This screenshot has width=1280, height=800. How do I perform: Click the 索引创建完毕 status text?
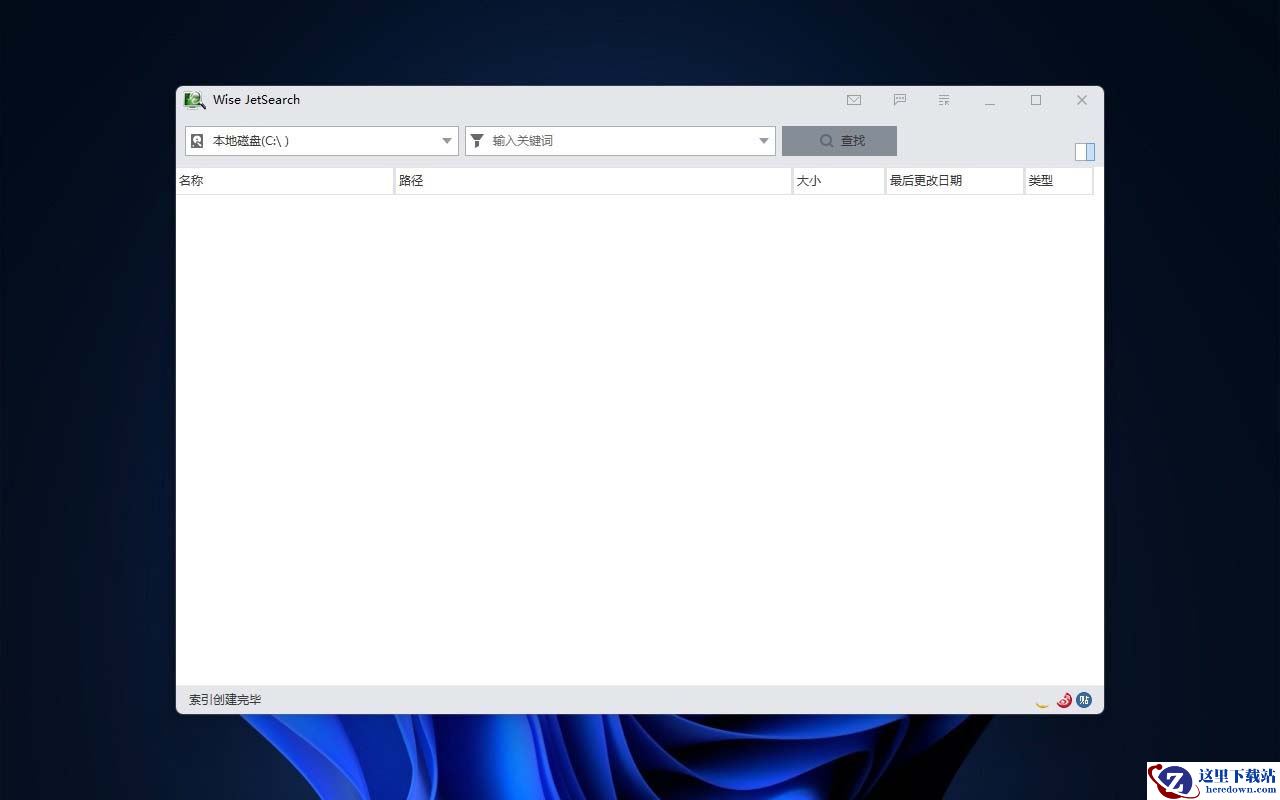[x=225, y=700]
